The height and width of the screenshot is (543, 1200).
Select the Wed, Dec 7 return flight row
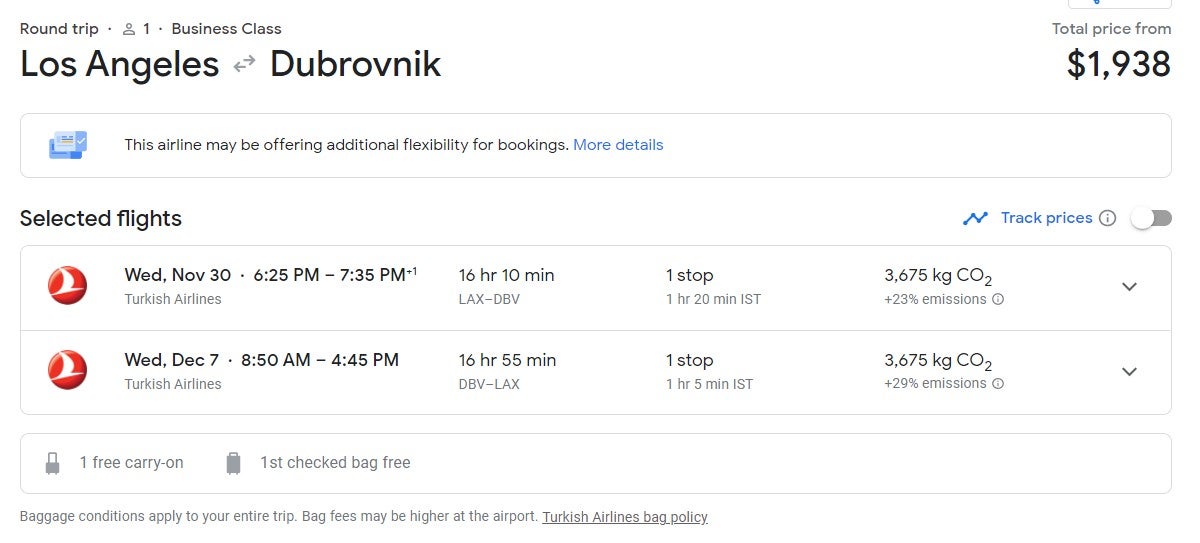pyautogui.click(x=596, y=372)
